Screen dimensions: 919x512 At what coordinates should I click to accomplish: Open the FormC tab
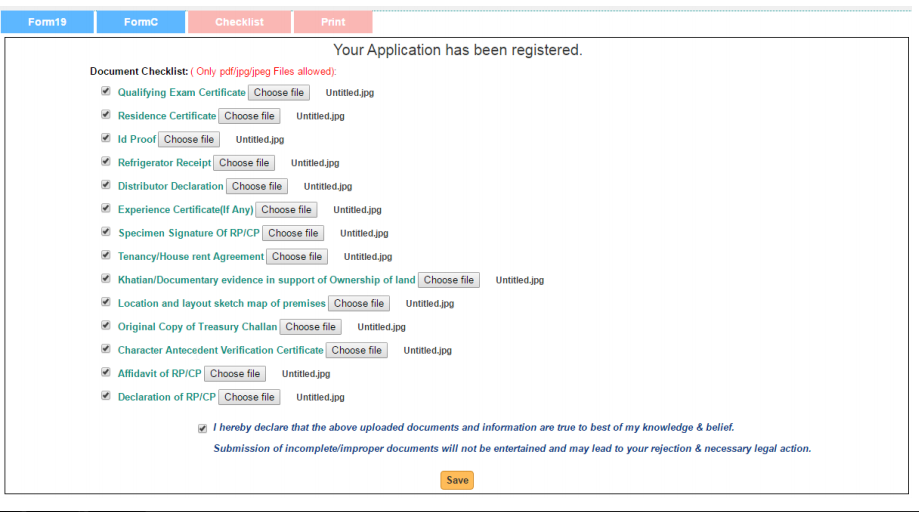(141, 22)
